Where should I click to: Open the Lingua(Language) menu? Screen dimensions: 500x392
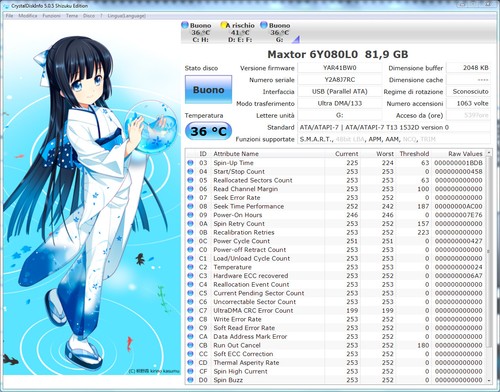tap(126, 16)
